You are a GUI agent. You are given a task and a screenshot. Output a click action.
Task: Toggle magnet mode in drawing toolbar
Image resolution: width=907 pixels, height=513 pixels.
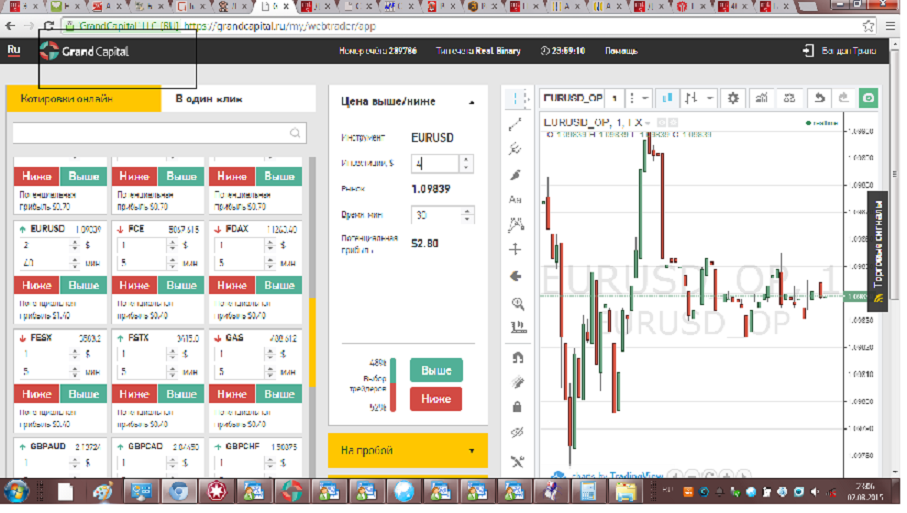click(x=516, y=357)
